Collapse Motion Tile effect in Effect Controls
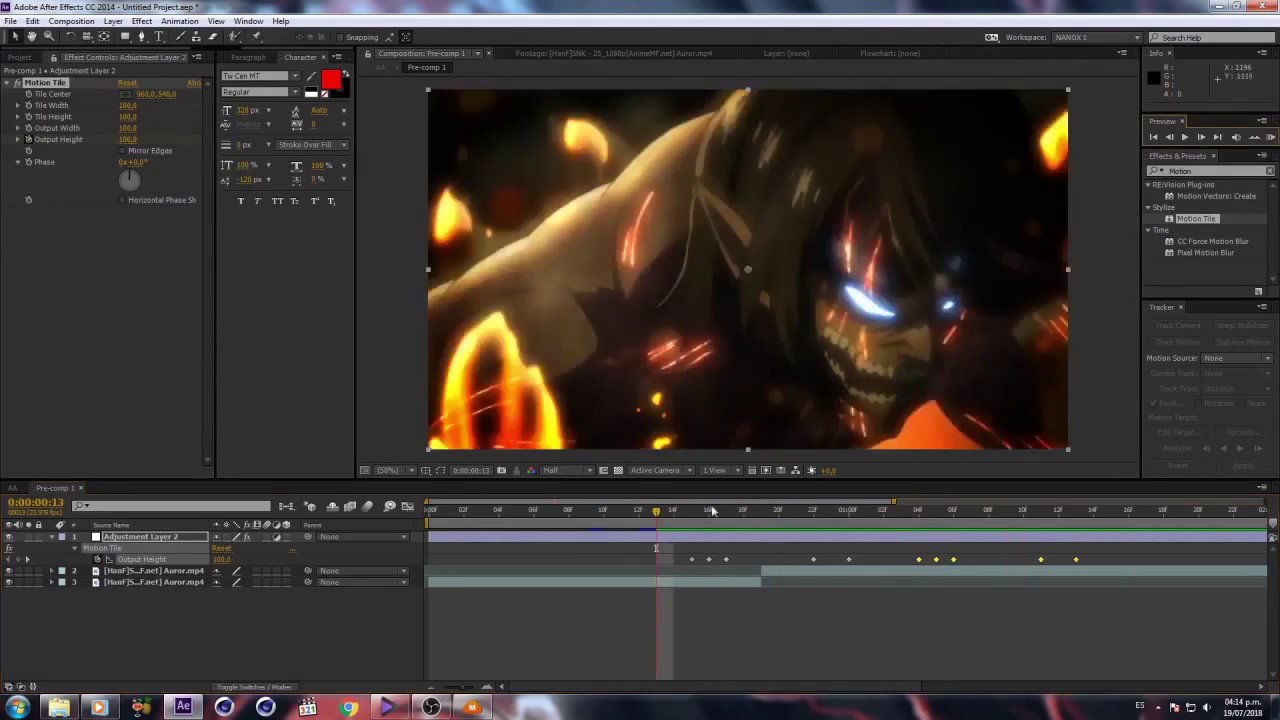 (6, 83)
